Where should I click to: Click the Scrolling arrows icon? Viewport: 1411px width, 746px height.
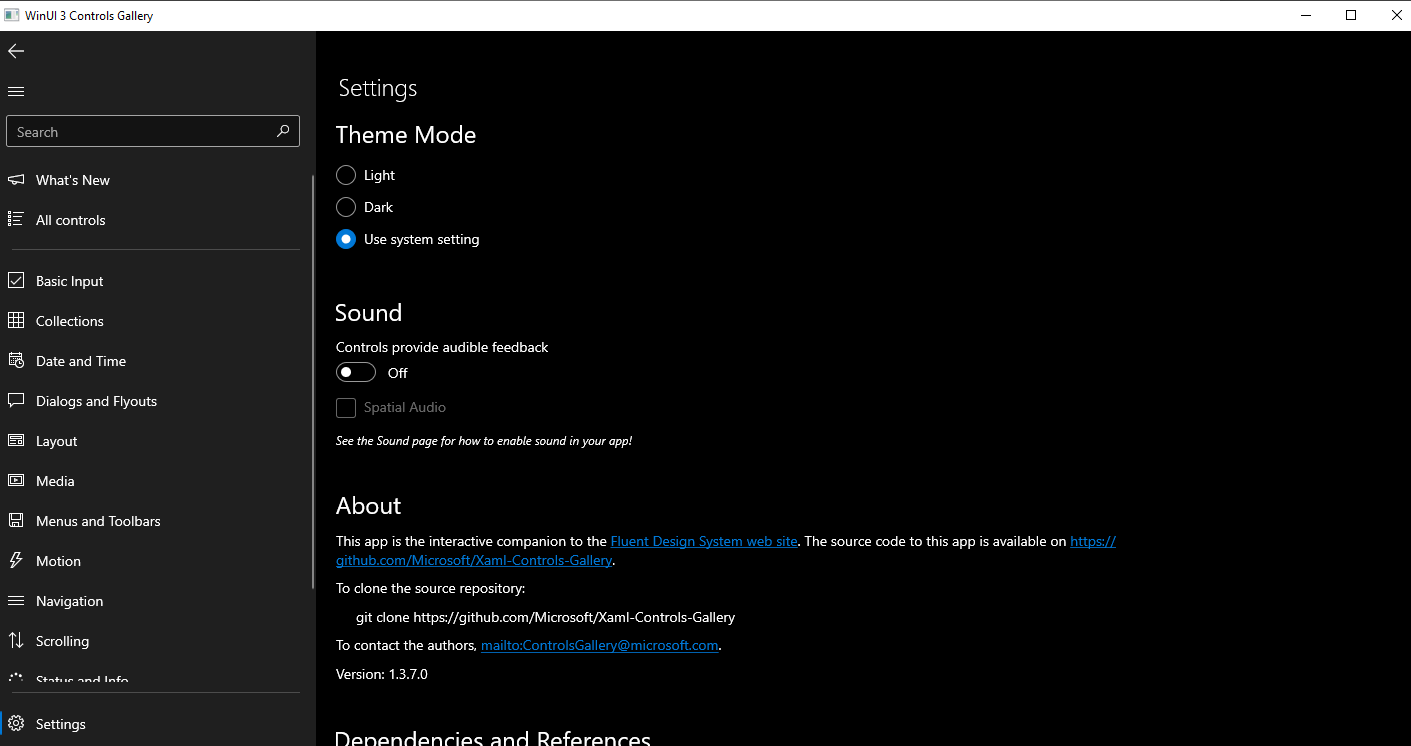point(15,640)
